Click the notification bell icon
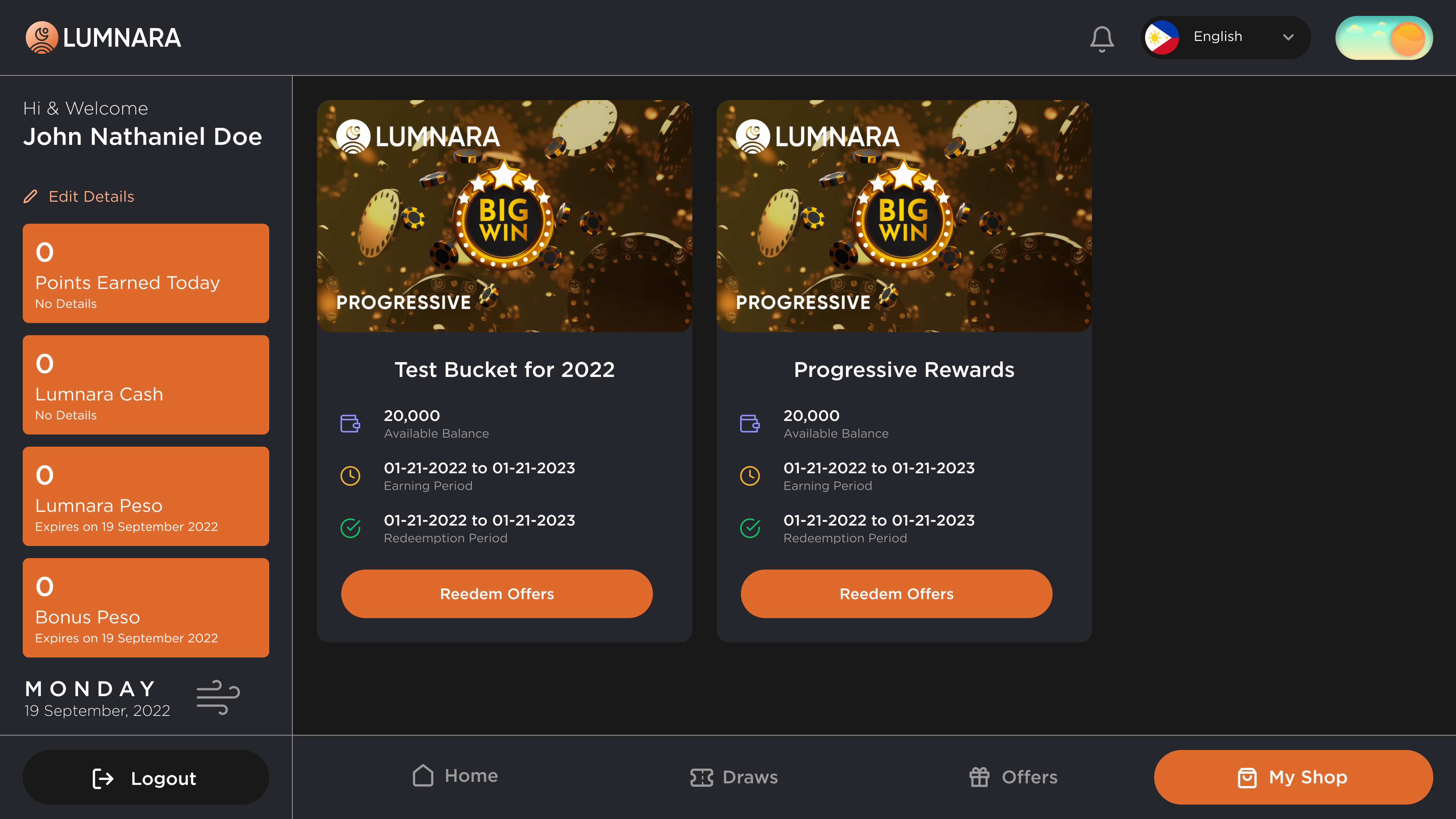 pos(1101,38)
